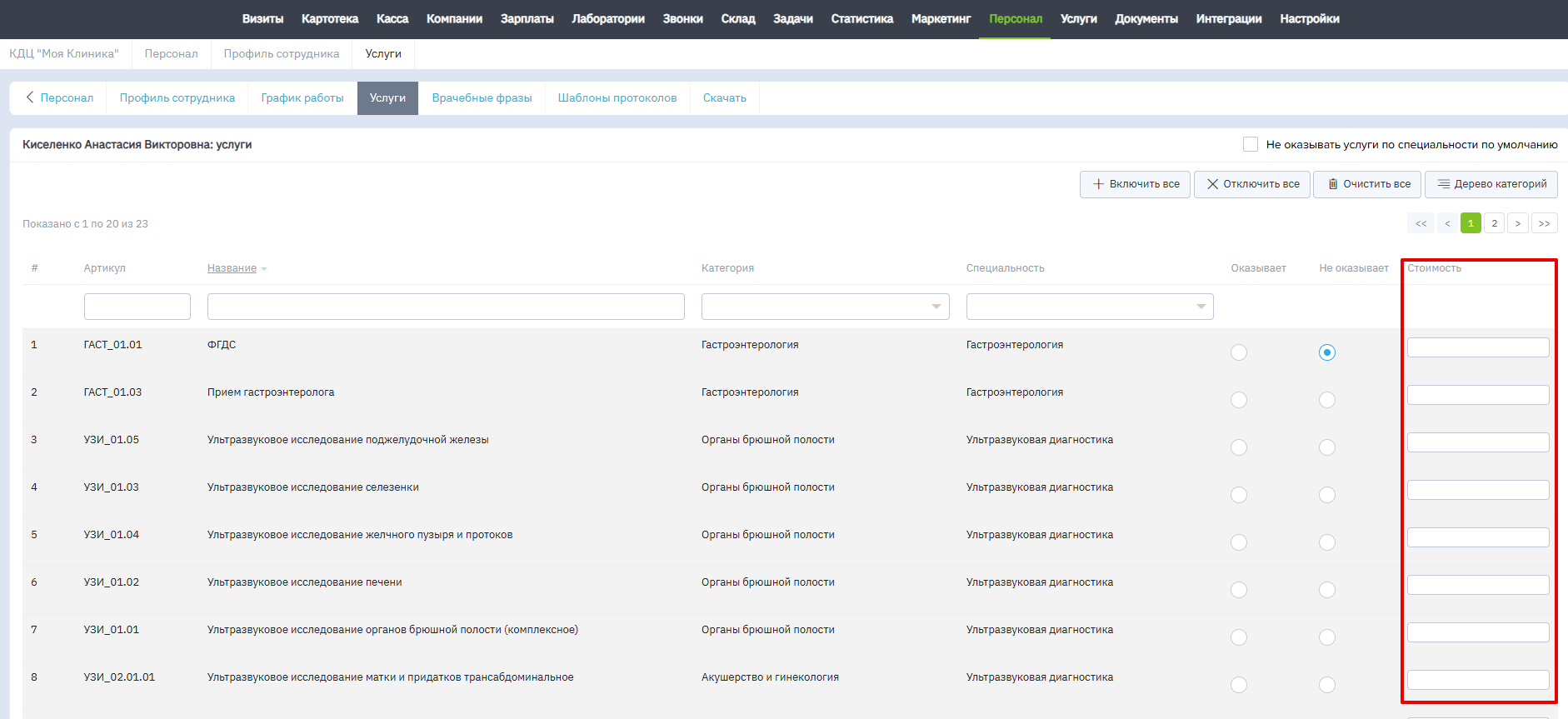The height and width of the screenshot is (719, 1568).
Task: Open Статистика in the top menu
Action: [862, 19]
